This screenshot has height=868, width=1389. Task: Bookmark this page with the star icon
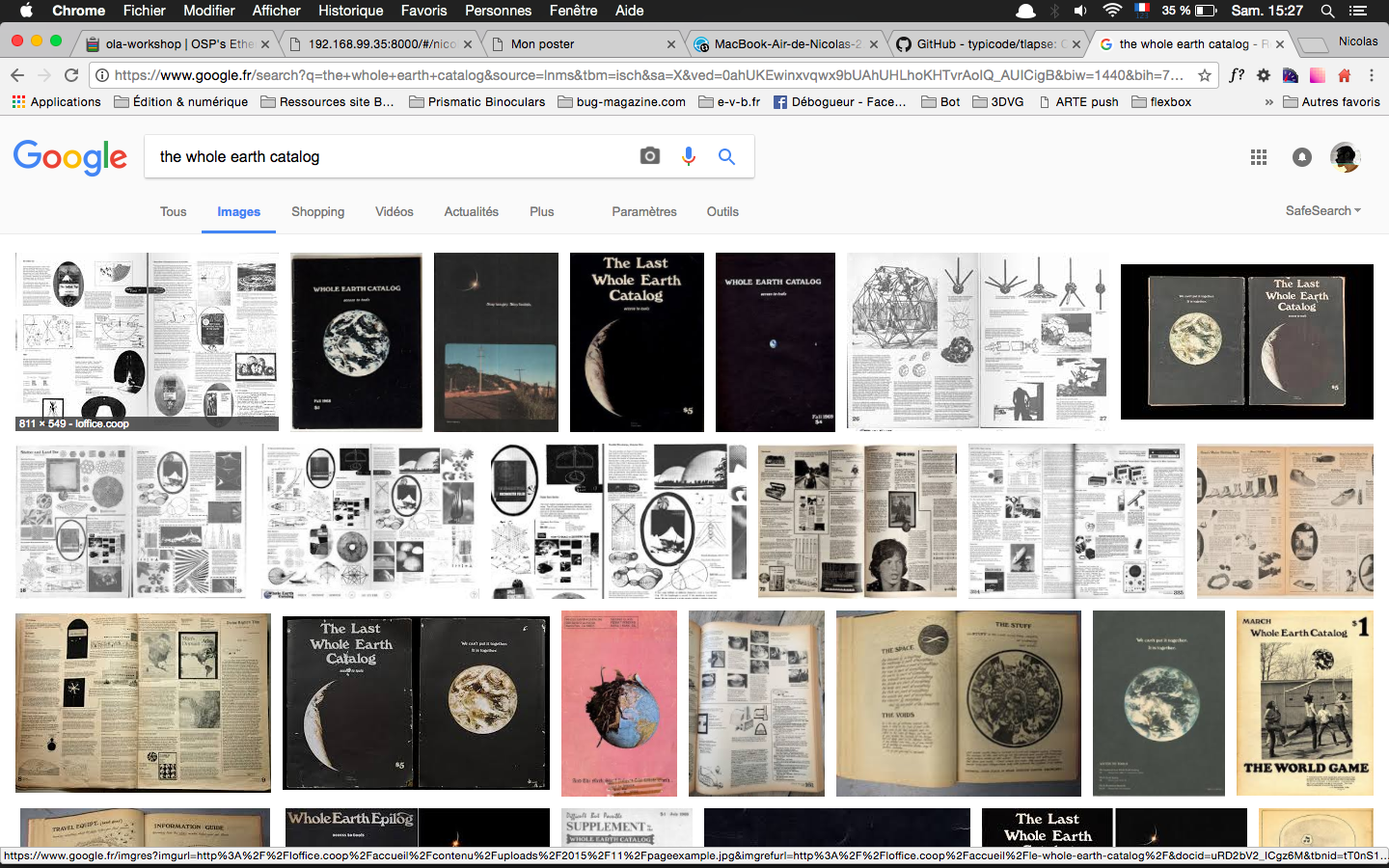pyautogui.click(x=1205, y=75)
